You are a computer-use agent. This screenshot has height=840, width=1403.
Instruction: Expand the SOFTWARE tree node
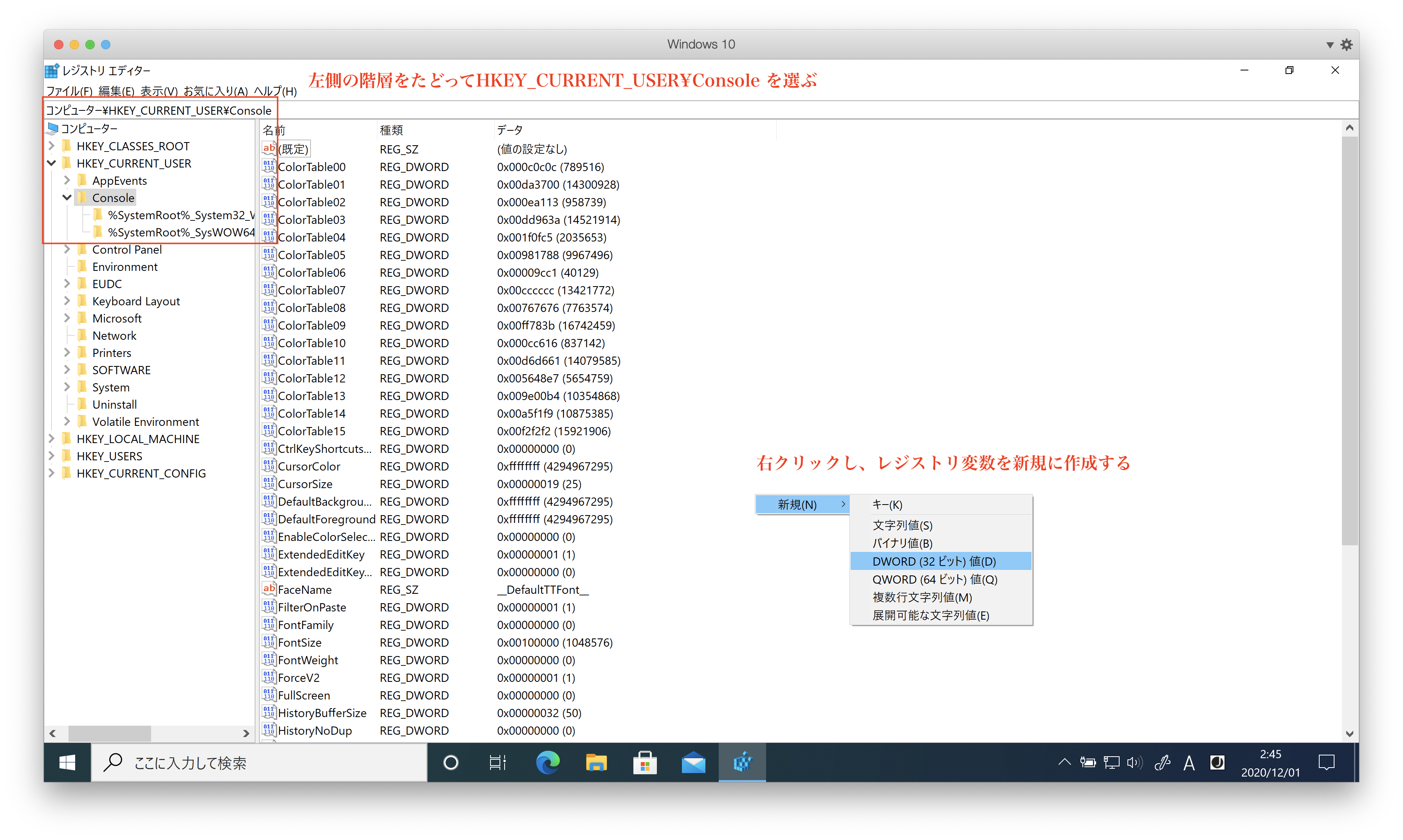[x=67, y=370]
